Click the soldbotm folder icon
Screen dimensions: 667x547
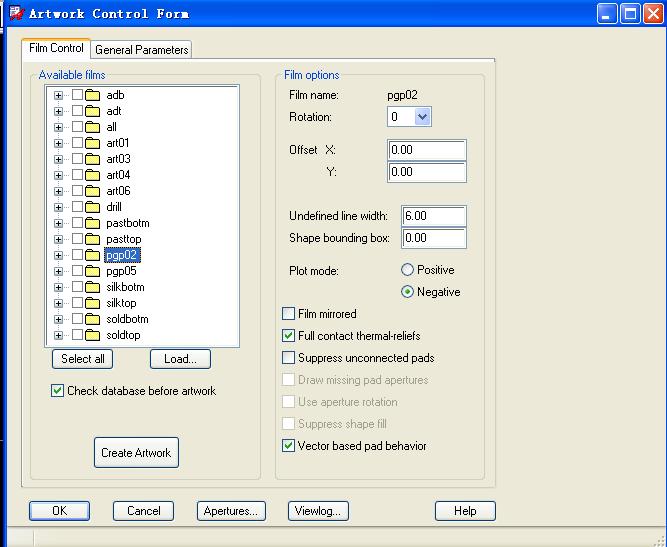coord(92,319)
